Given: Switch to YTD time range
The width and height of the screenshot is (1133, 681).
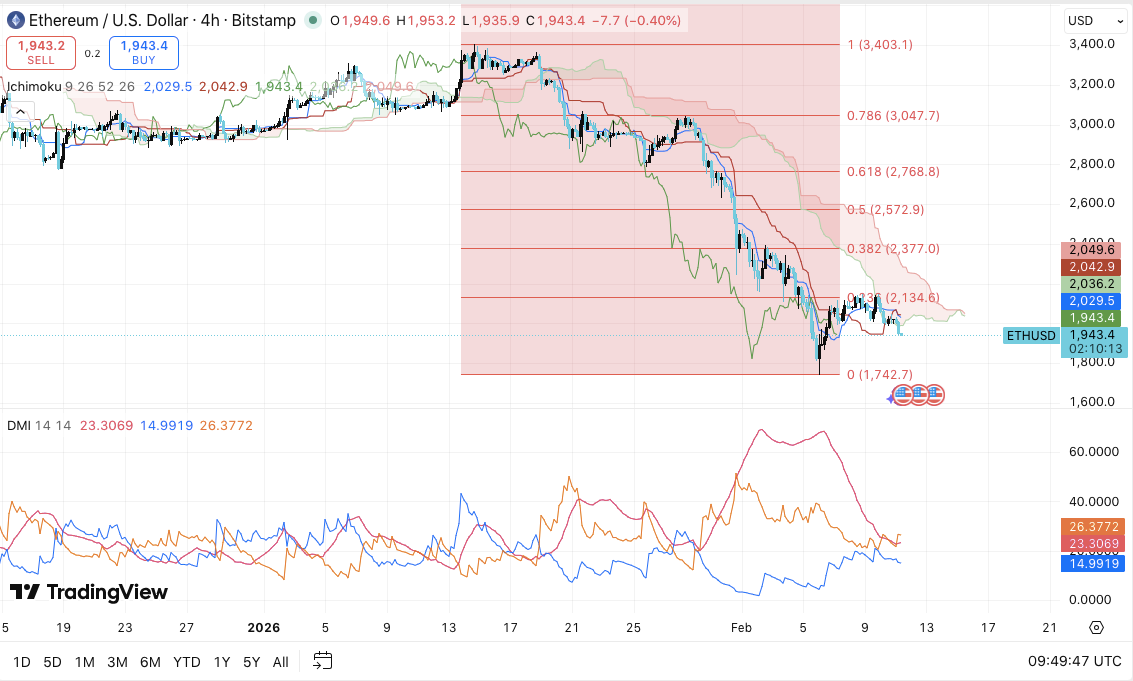Looking at the screenshot, I should (186, 661).
